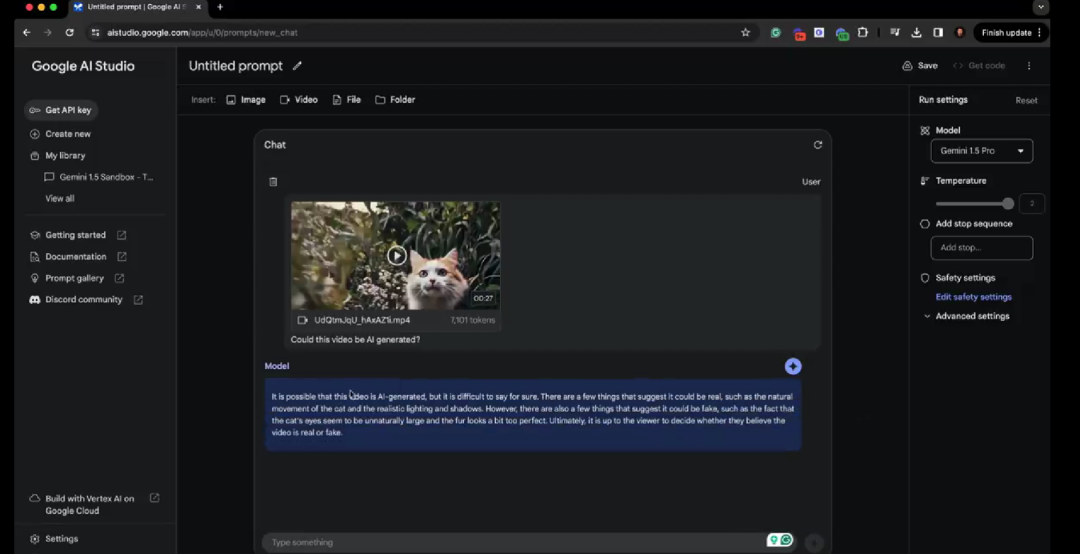Clear the chat with the refresh icon
The image size is (1080, 554).
(x=818, y=145)
